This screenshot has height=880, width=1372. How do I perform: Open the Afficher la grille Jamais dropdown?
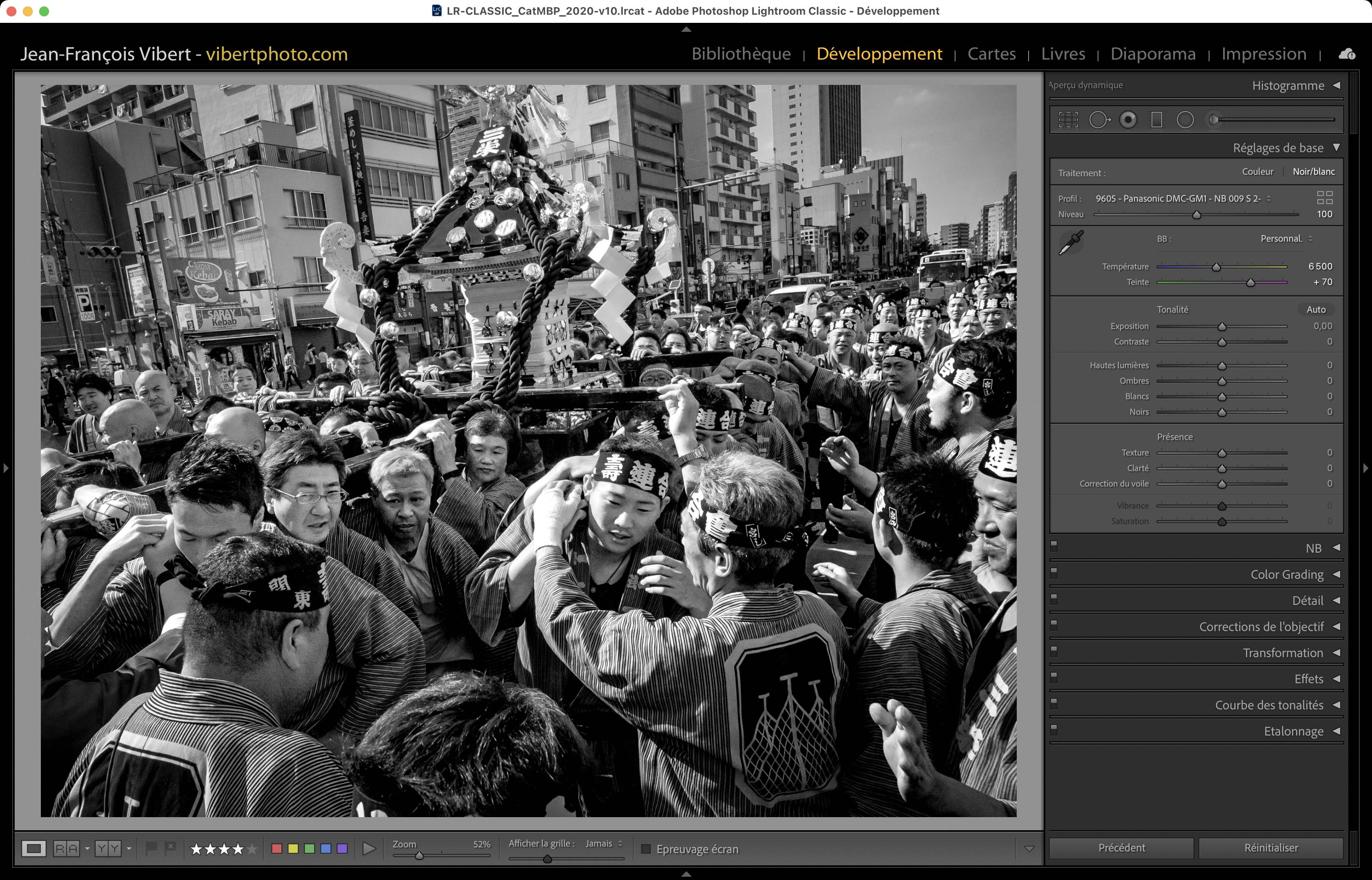point(604,843)
